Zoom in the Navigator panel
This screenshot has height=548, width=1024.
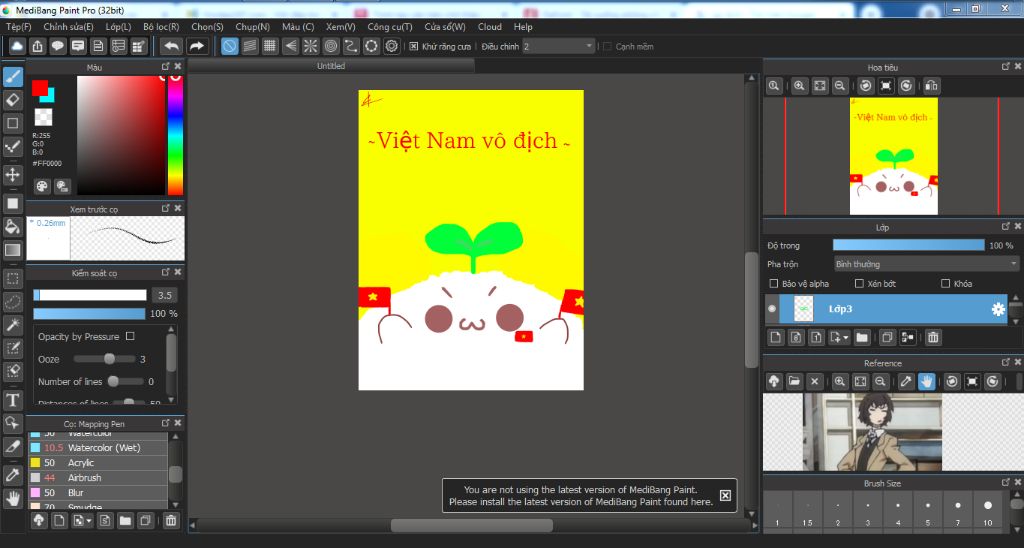click(x=799, y=86)
